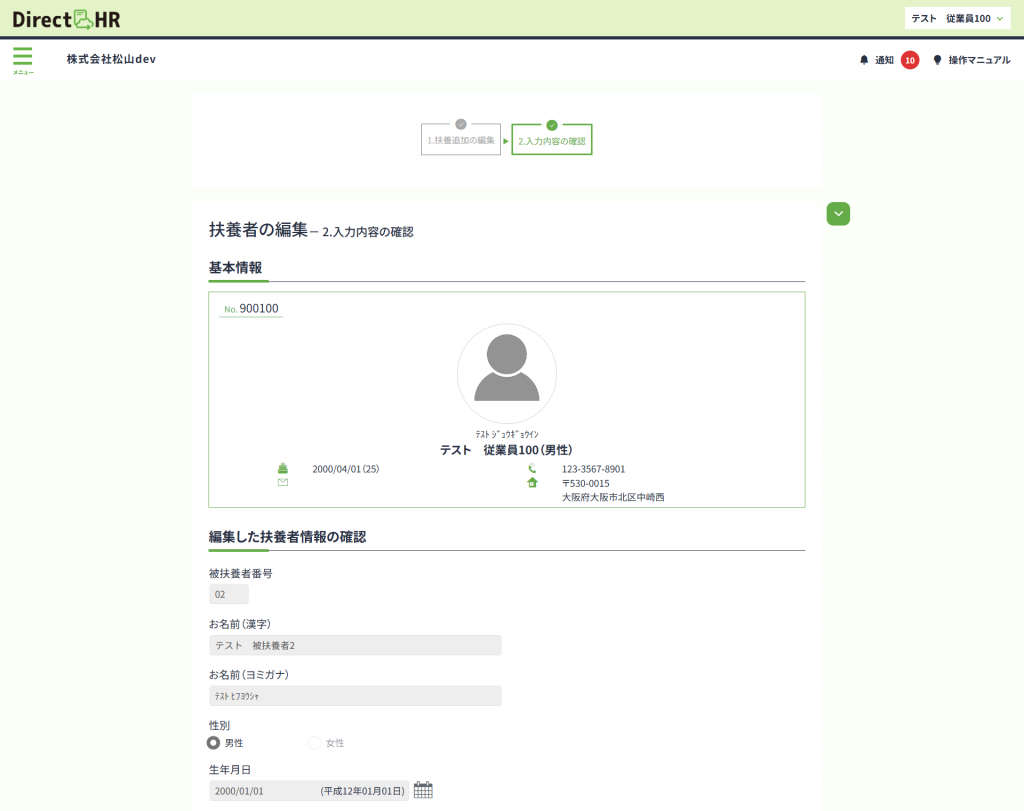Screen dimensions: 1024x811
Task: Go to step 1.扶養追加の編集
Action: point(461,140)
